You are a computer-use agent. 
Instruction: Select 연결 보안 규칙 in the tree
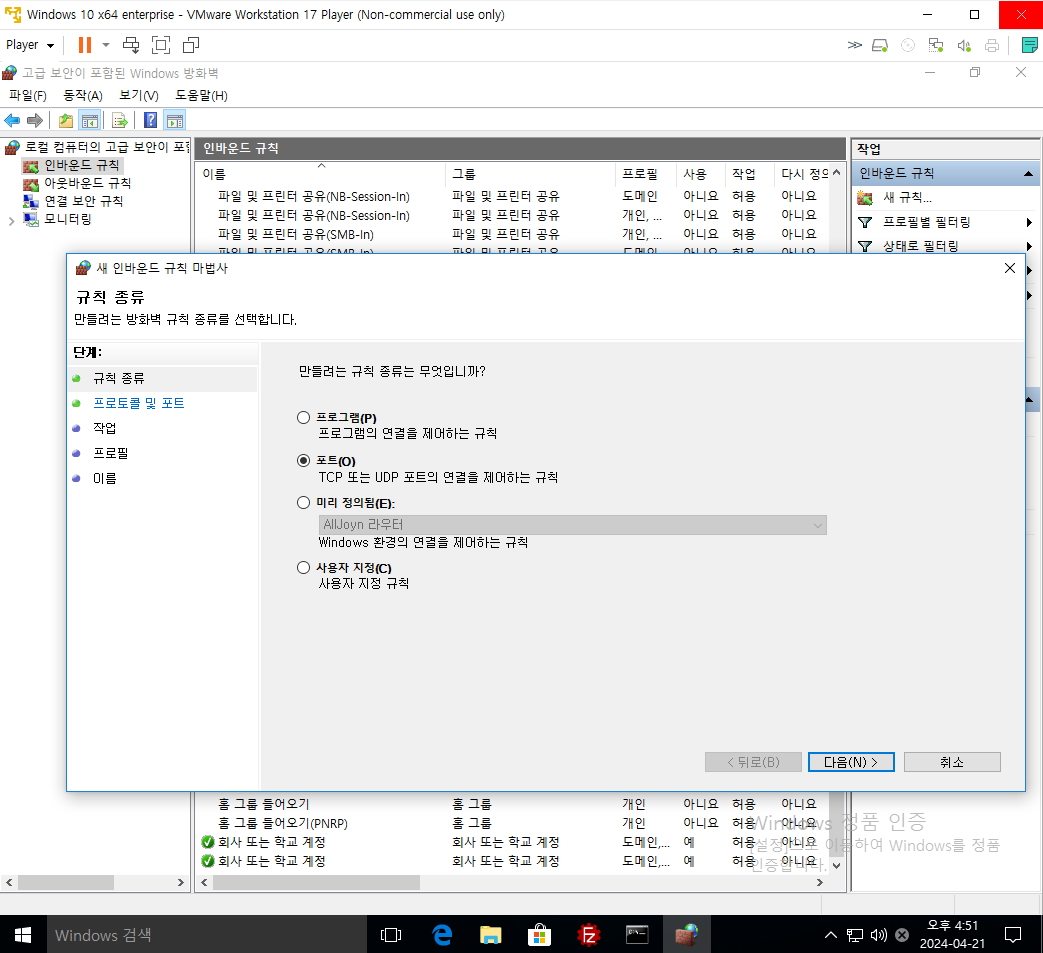pyautogui.click(x=83, y=201)
